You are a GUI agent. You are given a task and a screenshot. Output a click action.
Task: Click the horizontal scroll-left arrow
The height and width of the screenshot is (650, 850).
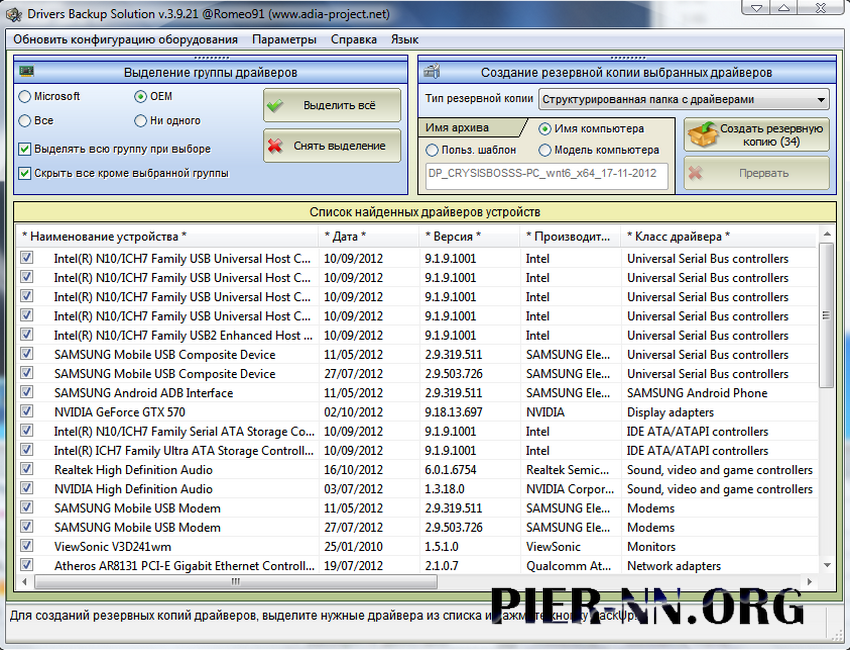24,582
